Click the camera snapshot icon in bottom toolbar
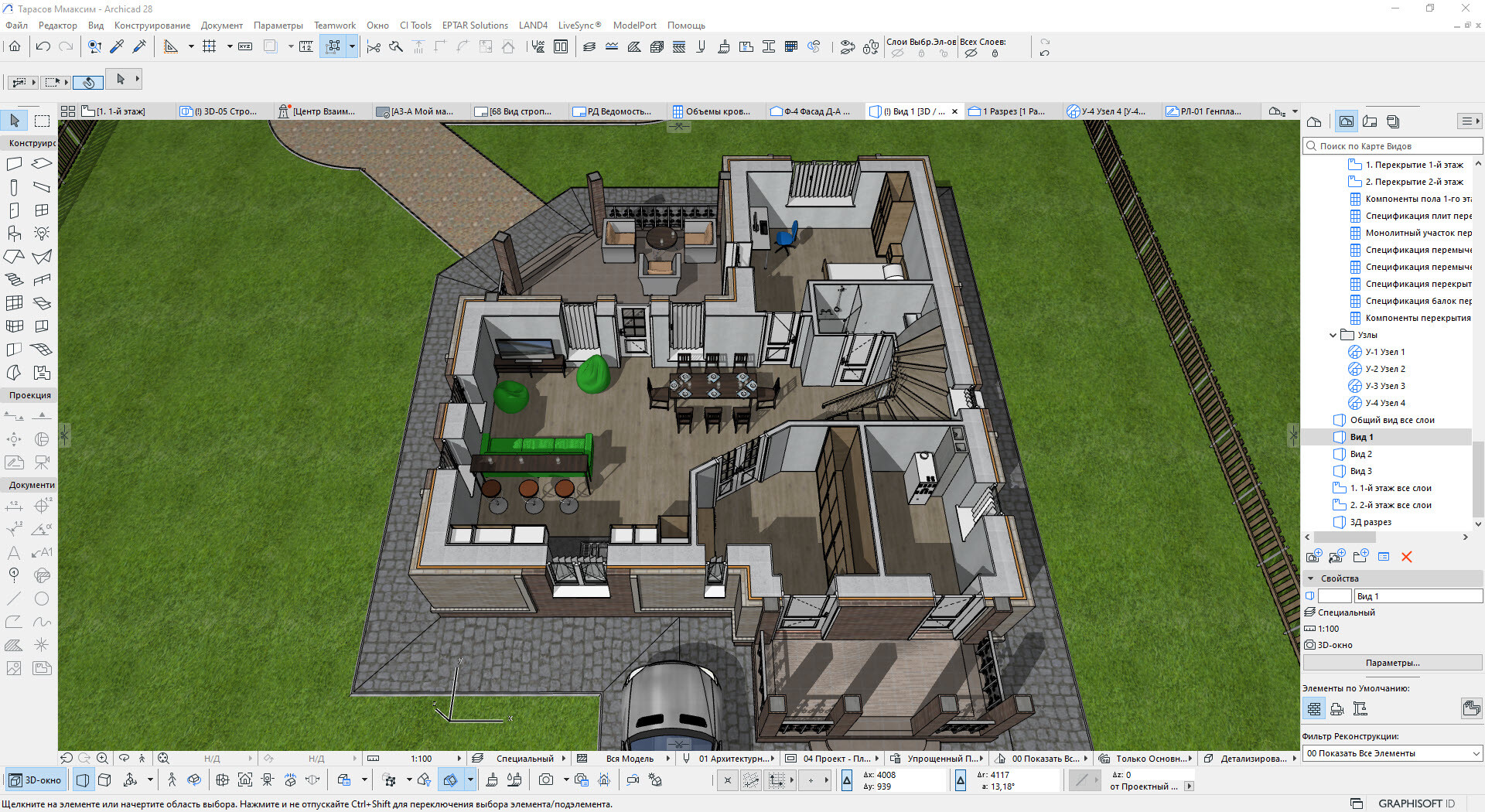Screen dimensions: 1485x812 [x=546, y=780]
